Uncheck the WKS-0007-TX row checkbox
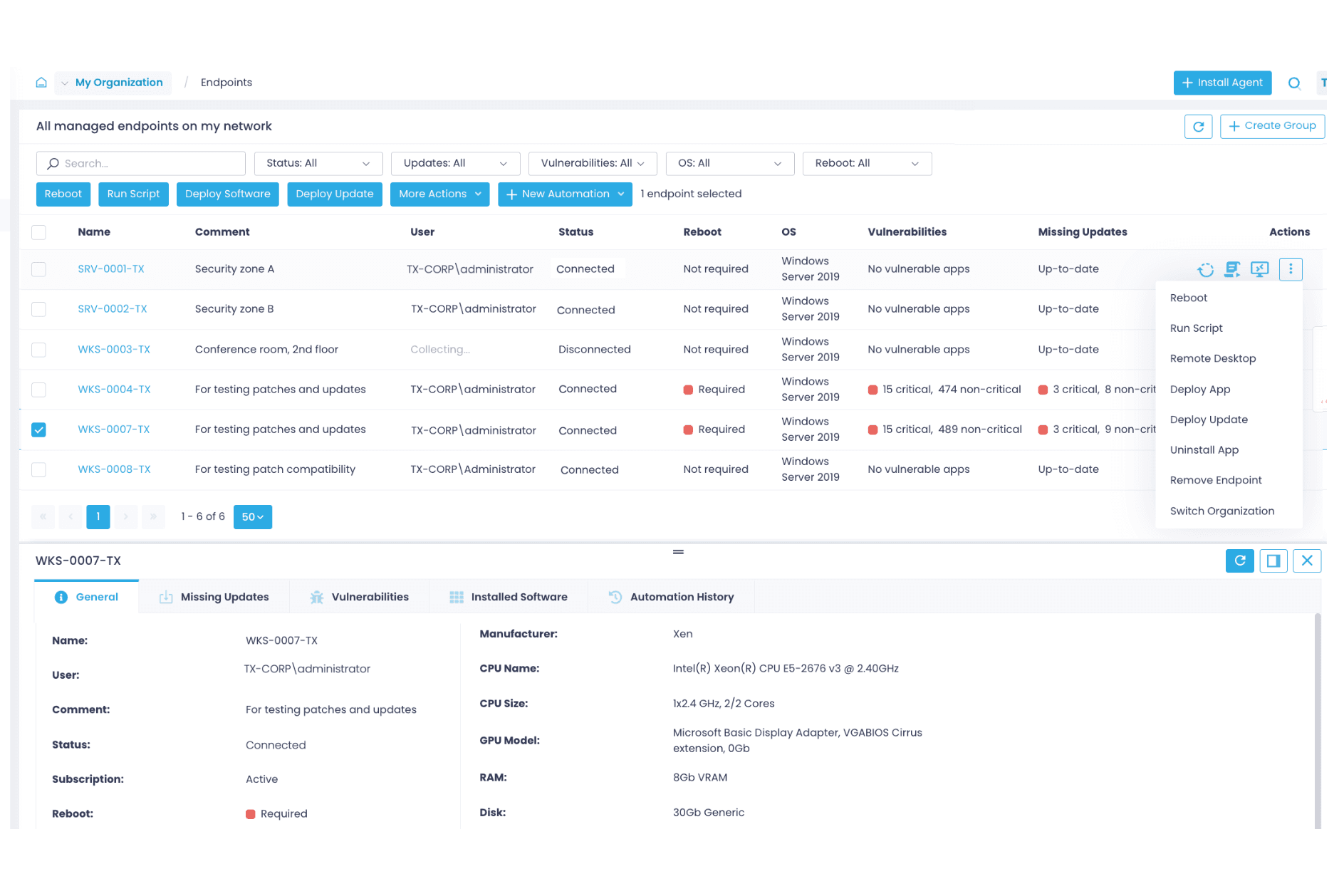This screenshot has width=1344, height=896. point(38,429)
